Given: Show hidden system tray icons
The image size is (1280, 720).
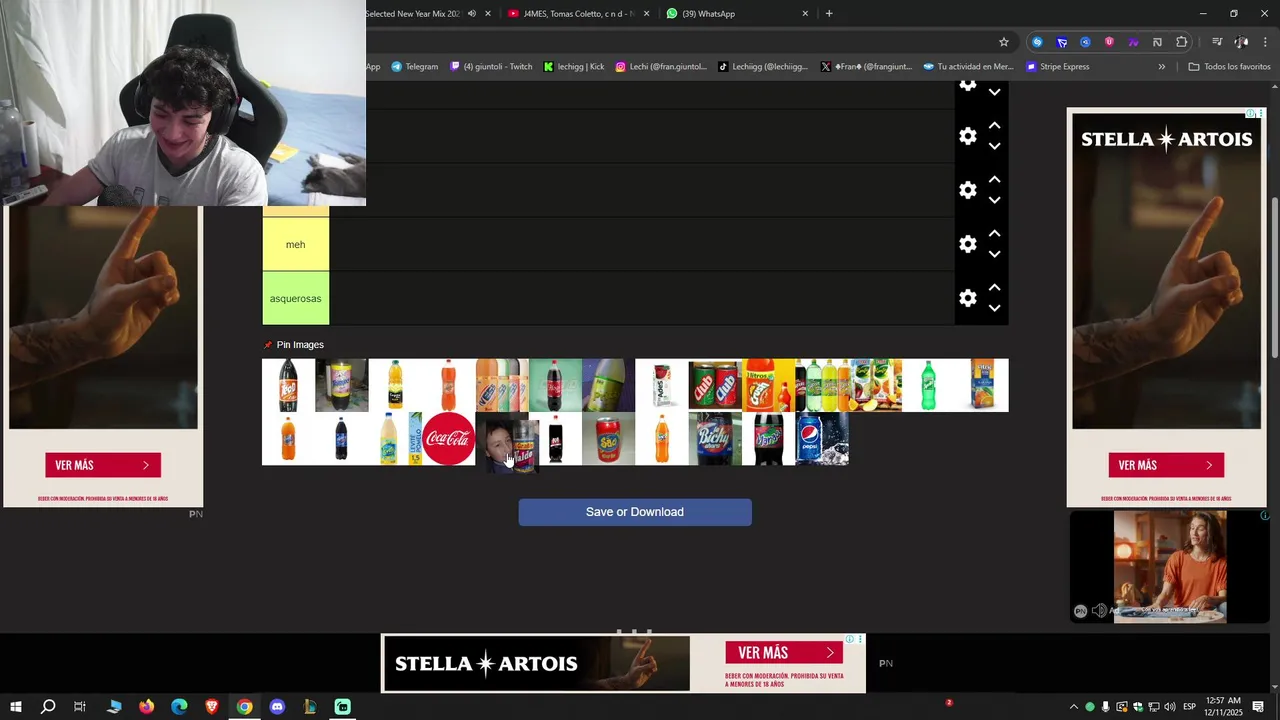Looking at the screenshot, I should (1074, 707).
